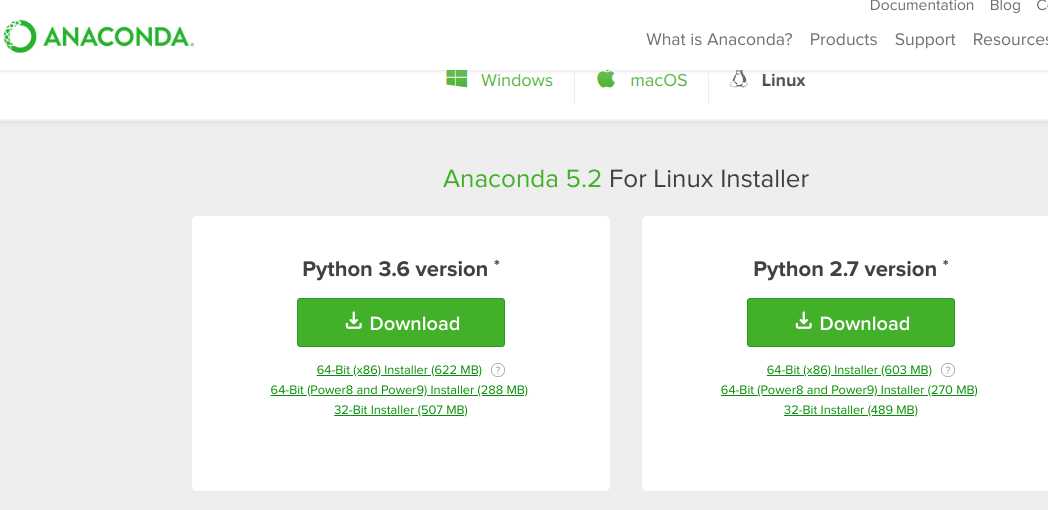Viewport: 1048px width, 510px height.
Task: Click the help icon beside the 603 MB installer
Action: click(948, 370)
